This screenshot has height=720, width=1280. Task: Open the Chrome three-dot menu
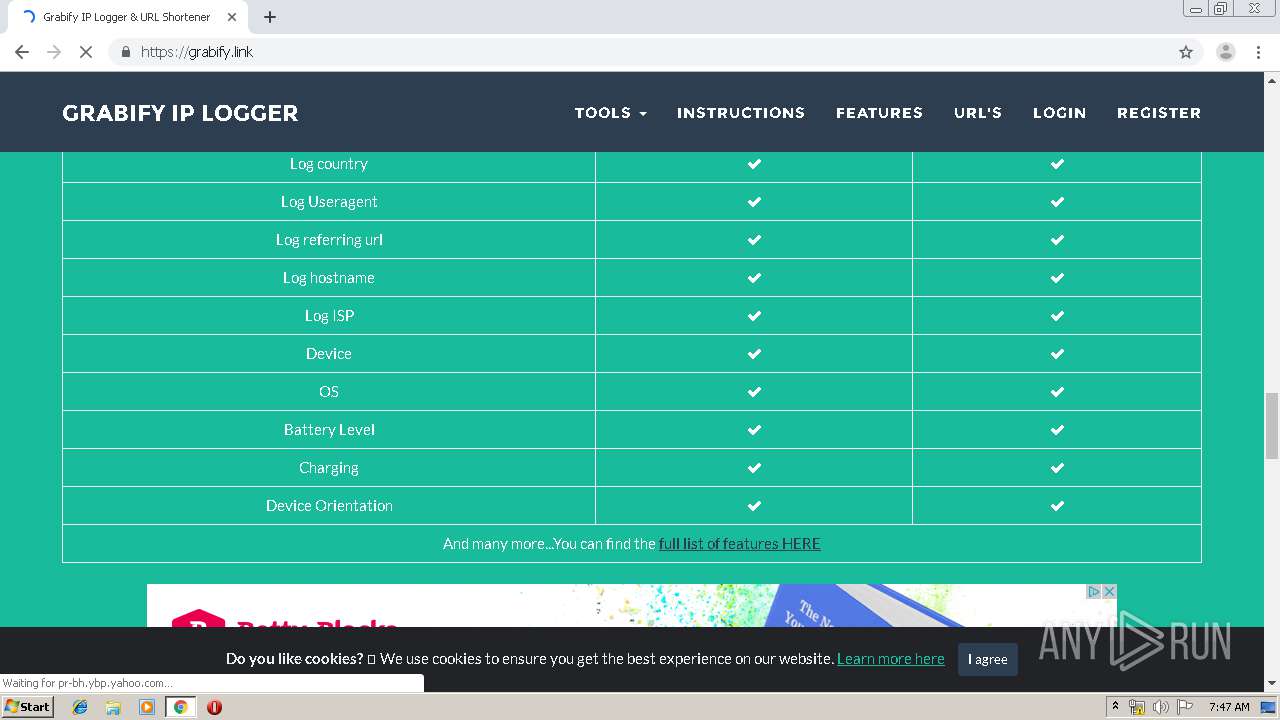click(1258, 52)
